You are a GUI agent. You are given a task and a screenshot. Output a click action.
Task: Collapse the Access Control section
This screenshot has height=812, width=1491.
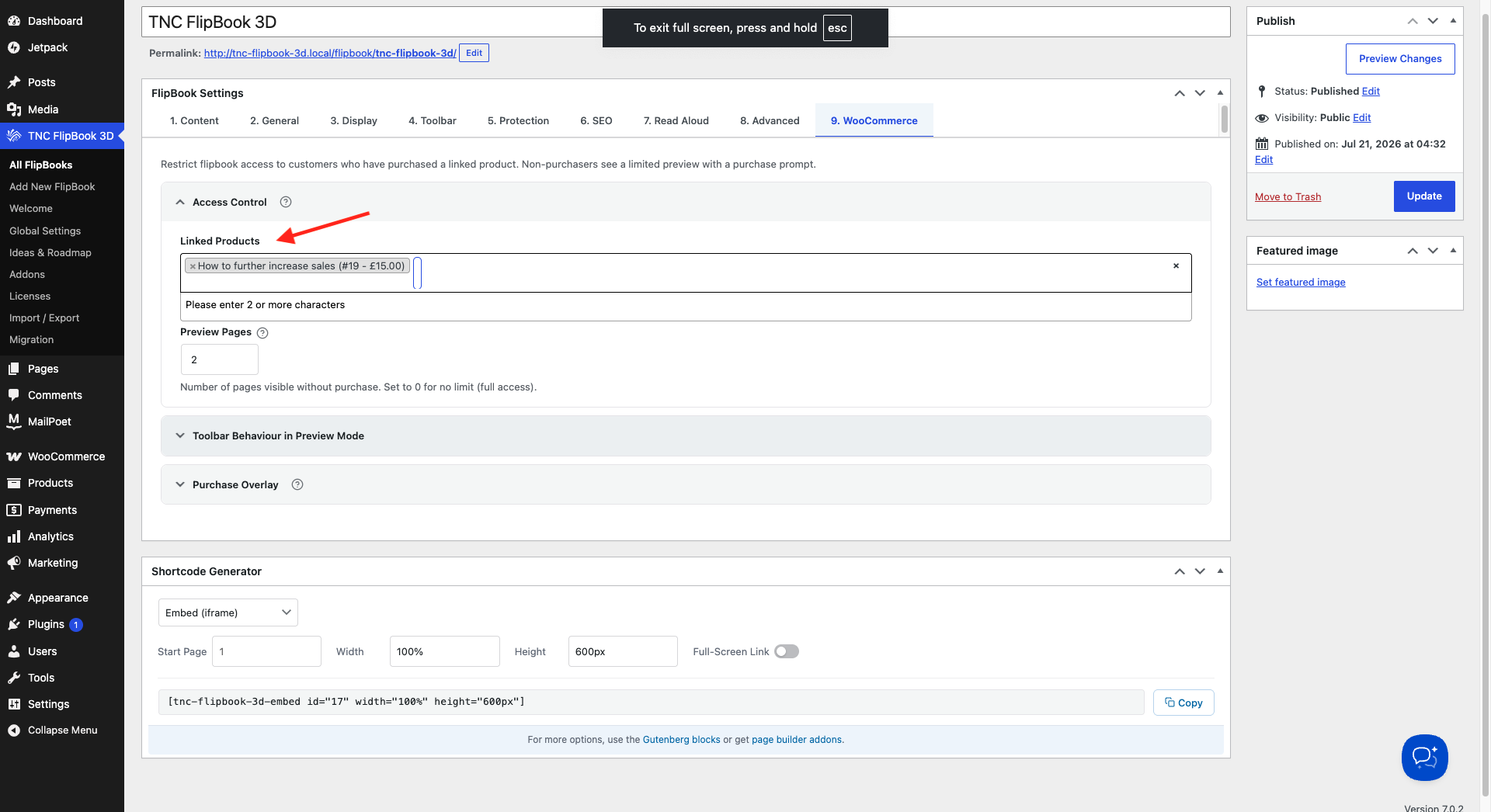(x=180, y=202)
